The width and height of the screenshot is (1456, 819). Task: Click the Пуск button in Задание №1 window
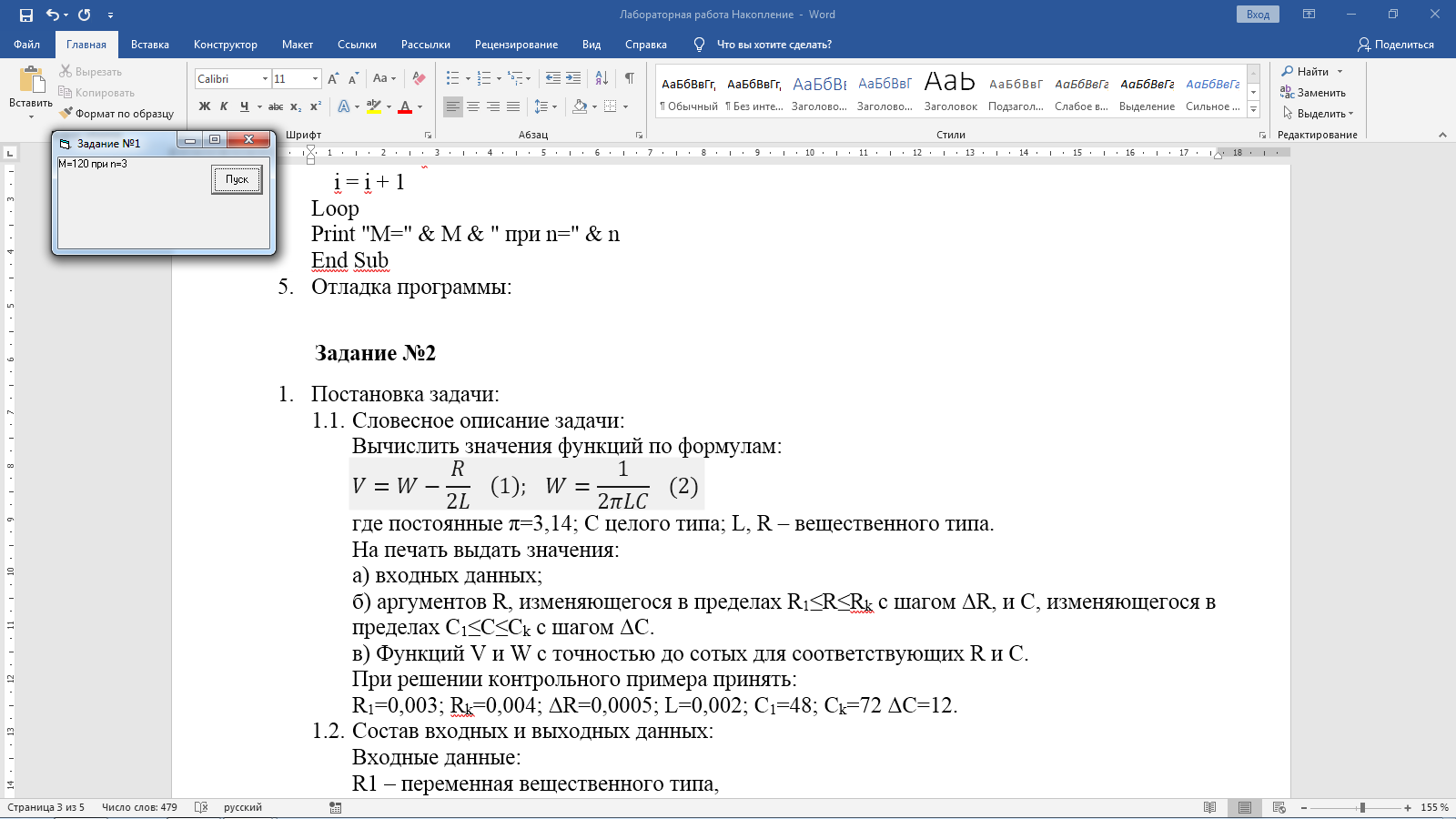tap(237, 179)
